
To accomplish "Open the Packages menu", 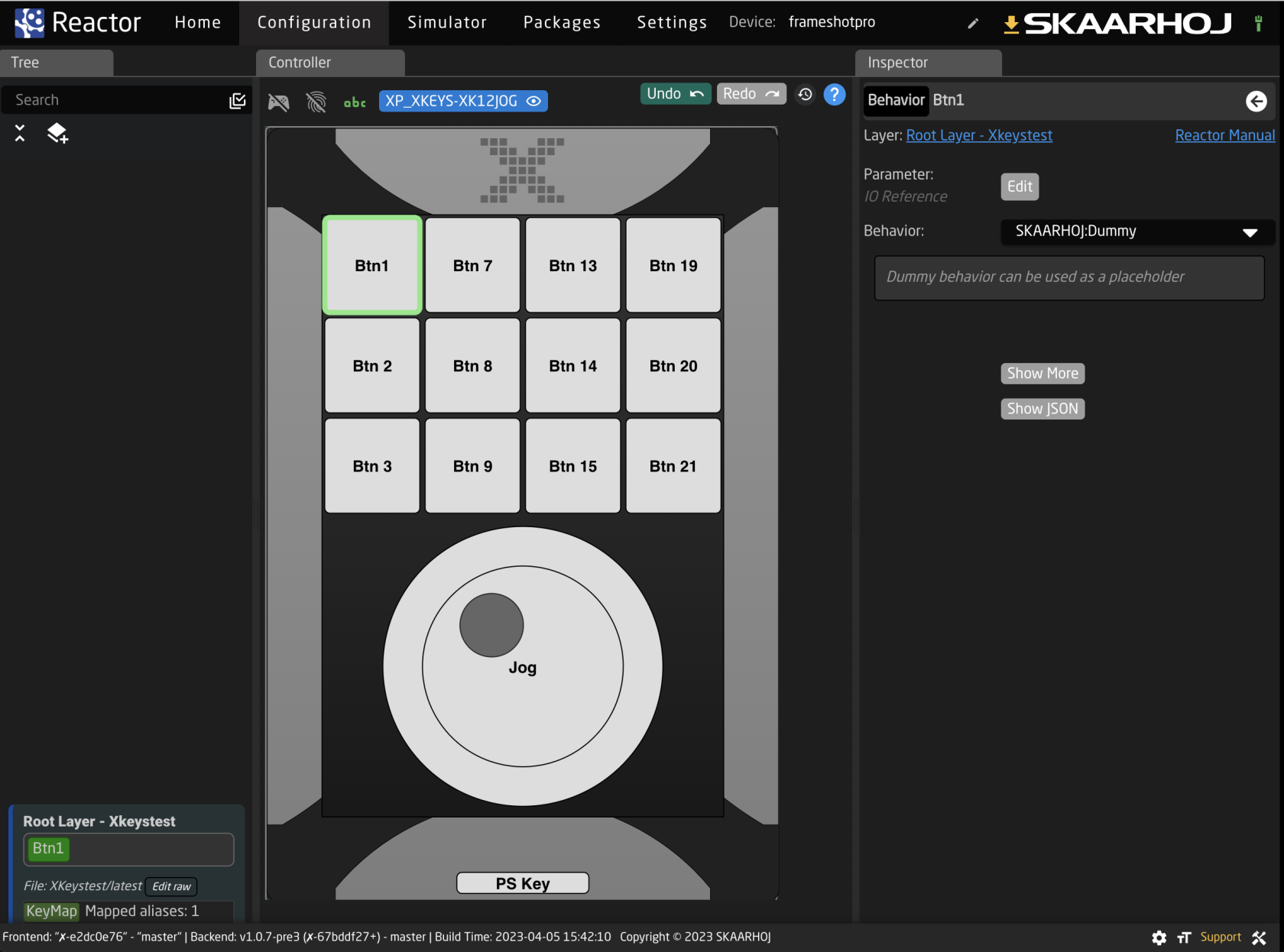I will point(562,22).
